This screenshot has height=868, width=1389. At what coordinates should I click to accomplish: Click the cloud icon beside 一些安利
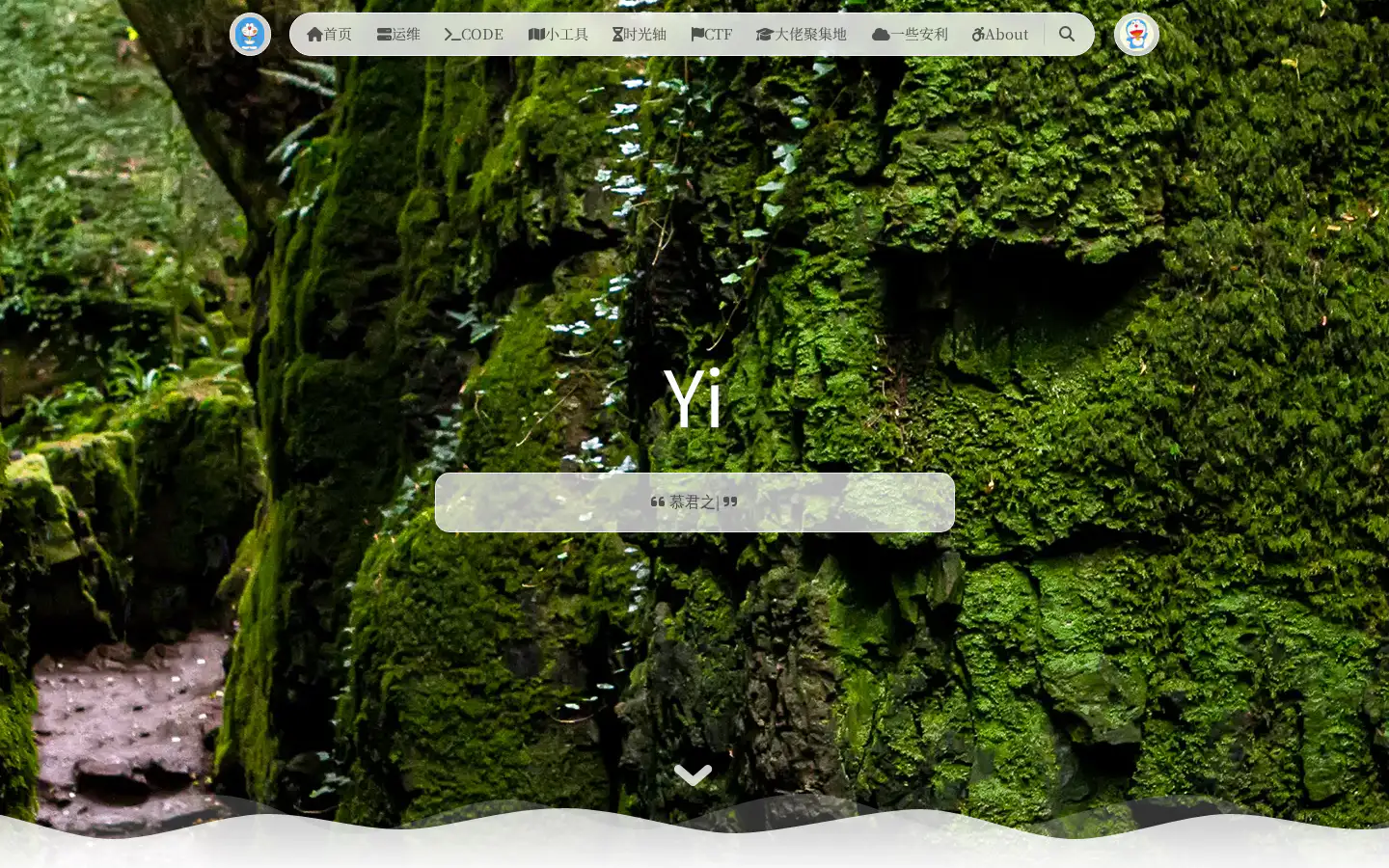[x=881, y=35]
